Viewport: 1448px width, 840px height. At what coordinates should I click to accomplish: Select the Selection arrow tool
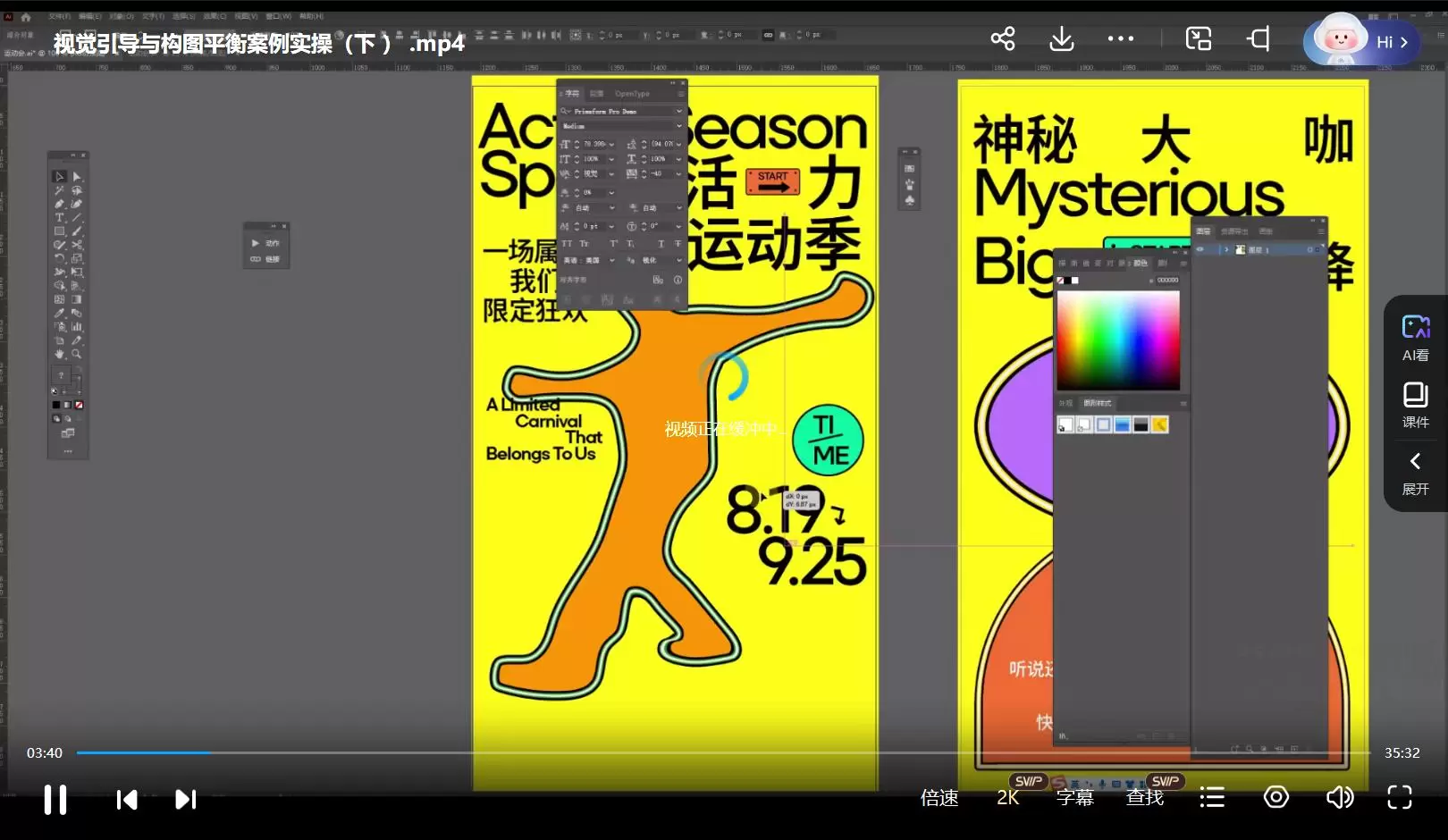[x=59, y=177]
